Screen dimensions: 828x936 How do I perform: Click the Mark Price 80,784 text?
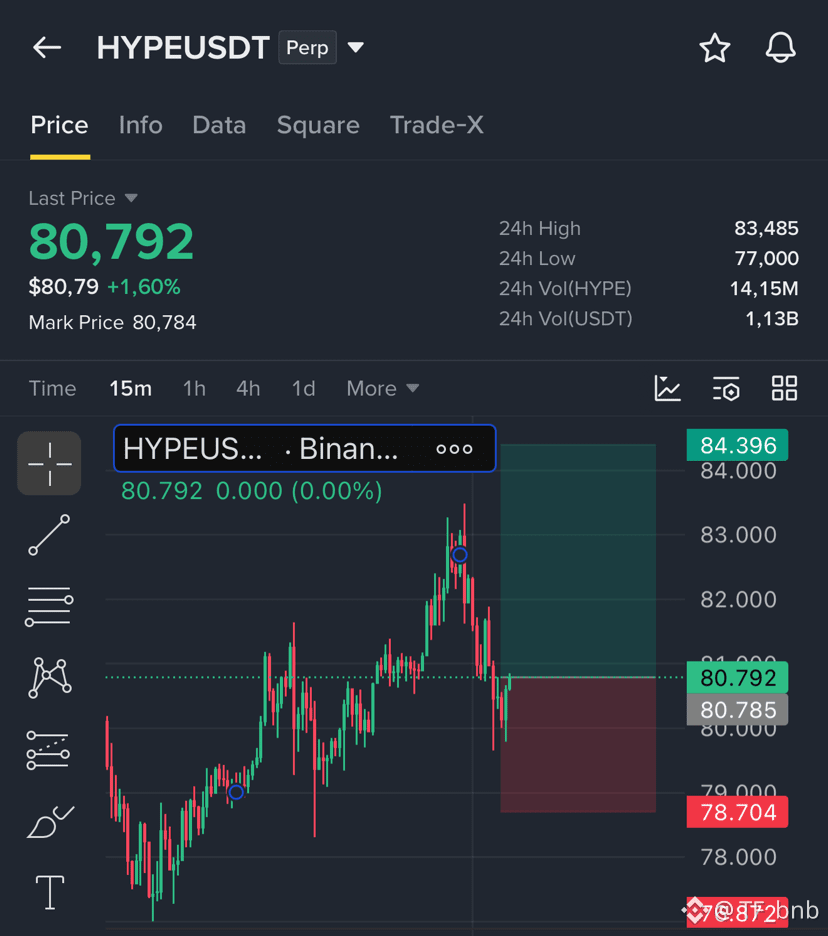(x=112, y=322)
